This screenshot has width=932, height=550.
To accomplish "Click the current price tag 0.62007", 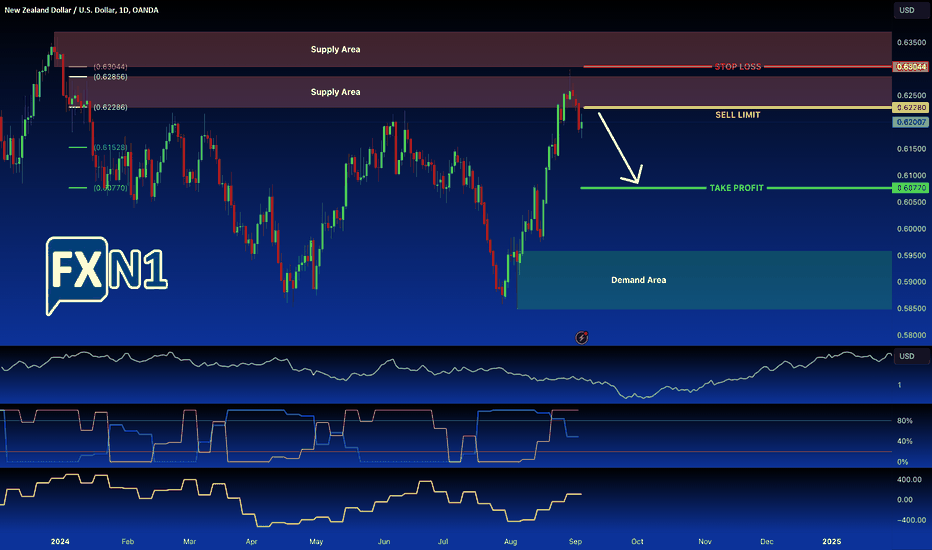I will pyautogui.click(x=911, y=122).
